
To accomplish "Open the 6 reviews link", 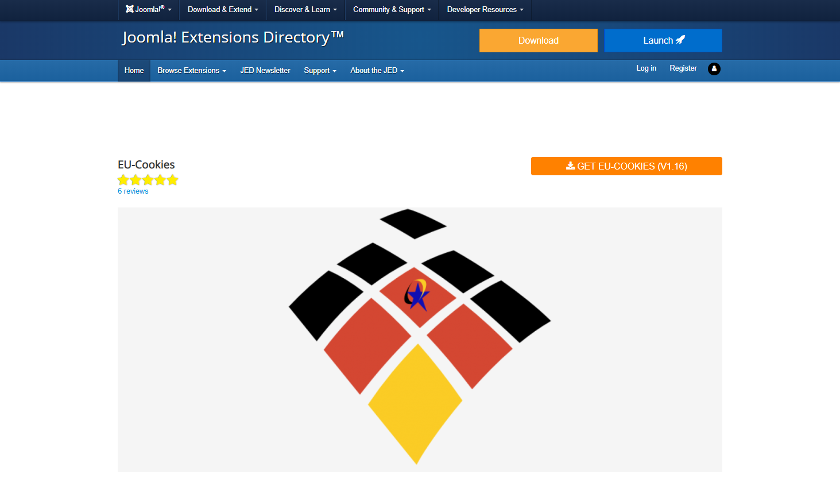I will (x=133, y=191).
